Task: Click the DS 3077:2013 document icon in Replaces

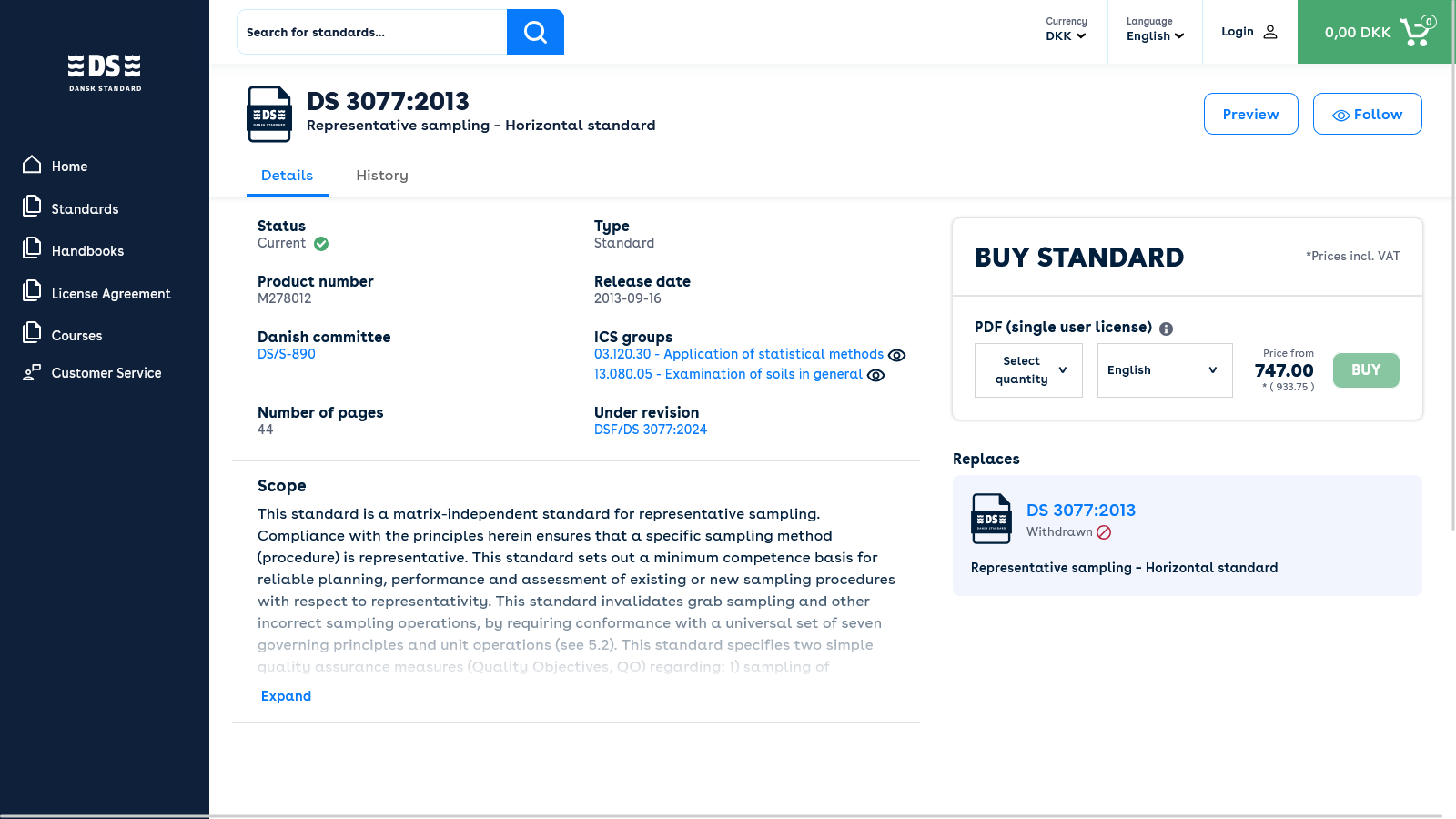Action: (991, 519)
